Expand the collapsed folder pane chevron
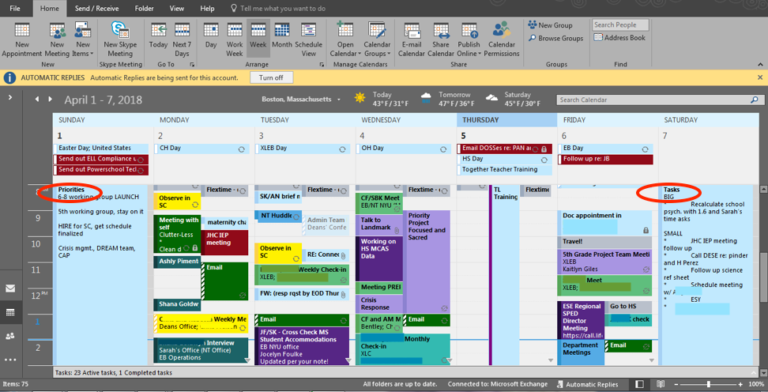Screen dimensions: 768x392 (x=10, y=98)
